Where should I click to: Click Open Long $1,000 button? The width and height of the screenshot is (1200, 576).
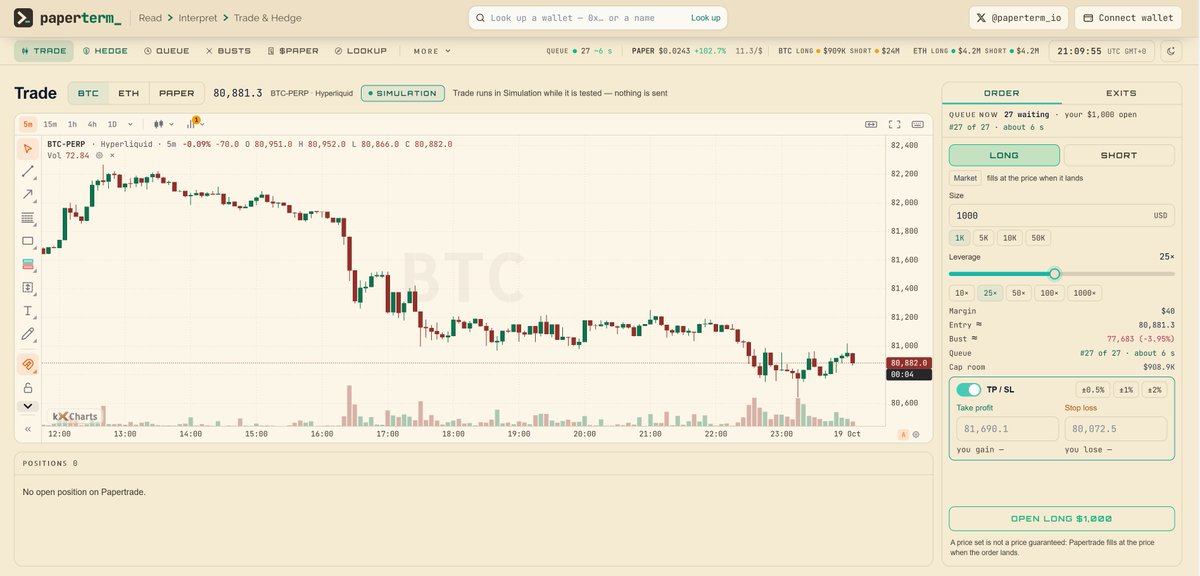click(1061, 519)
